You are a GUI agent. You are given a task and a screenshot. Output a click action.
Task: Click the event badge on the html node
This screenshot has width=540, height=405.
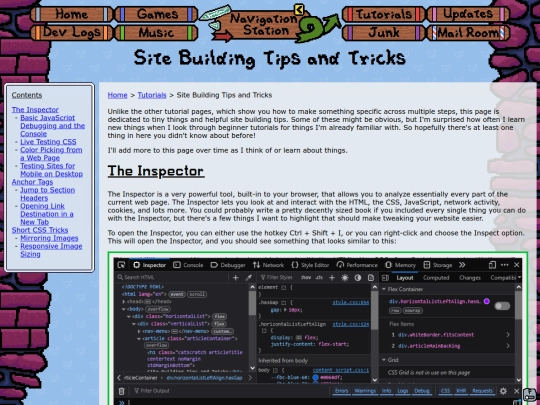[x=177, y=294]
